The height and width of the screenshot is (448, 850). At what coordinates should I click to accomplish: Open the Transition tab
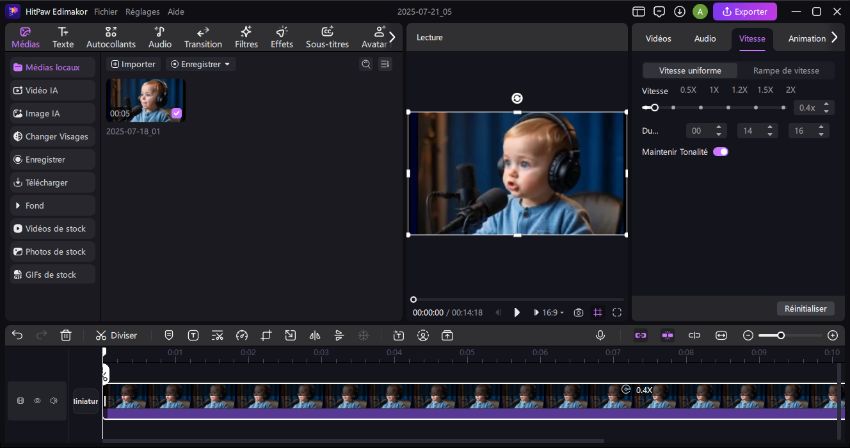point(203,37)
